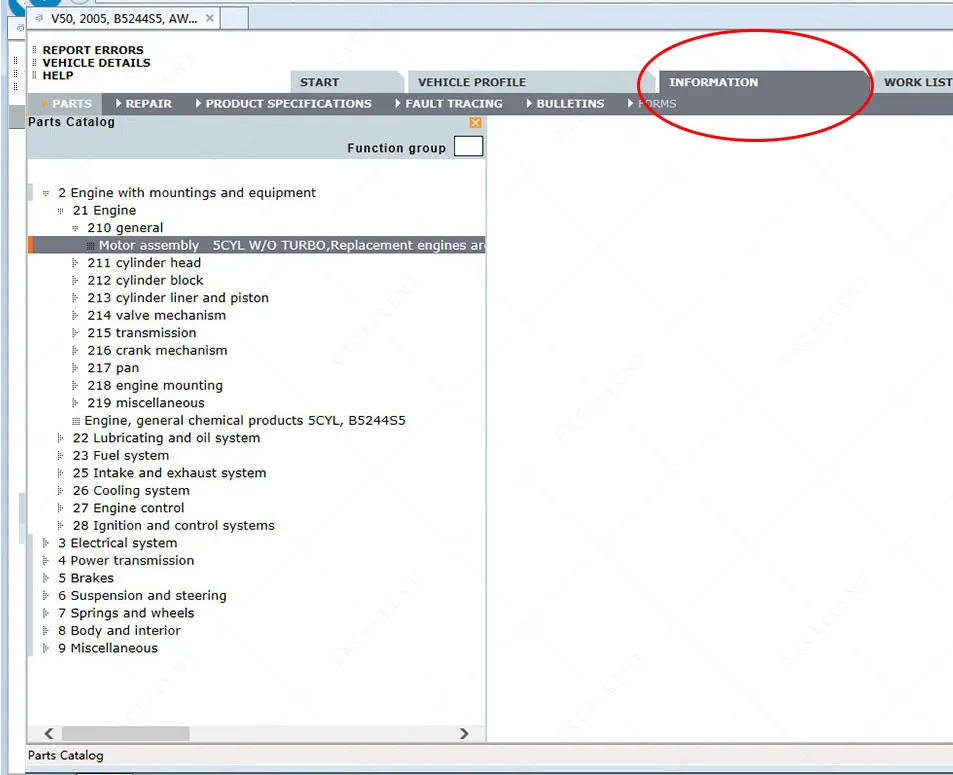Expand the 23 Fuel system node
The height and width of the screenshot is (775, 953).
pos(60,456)
